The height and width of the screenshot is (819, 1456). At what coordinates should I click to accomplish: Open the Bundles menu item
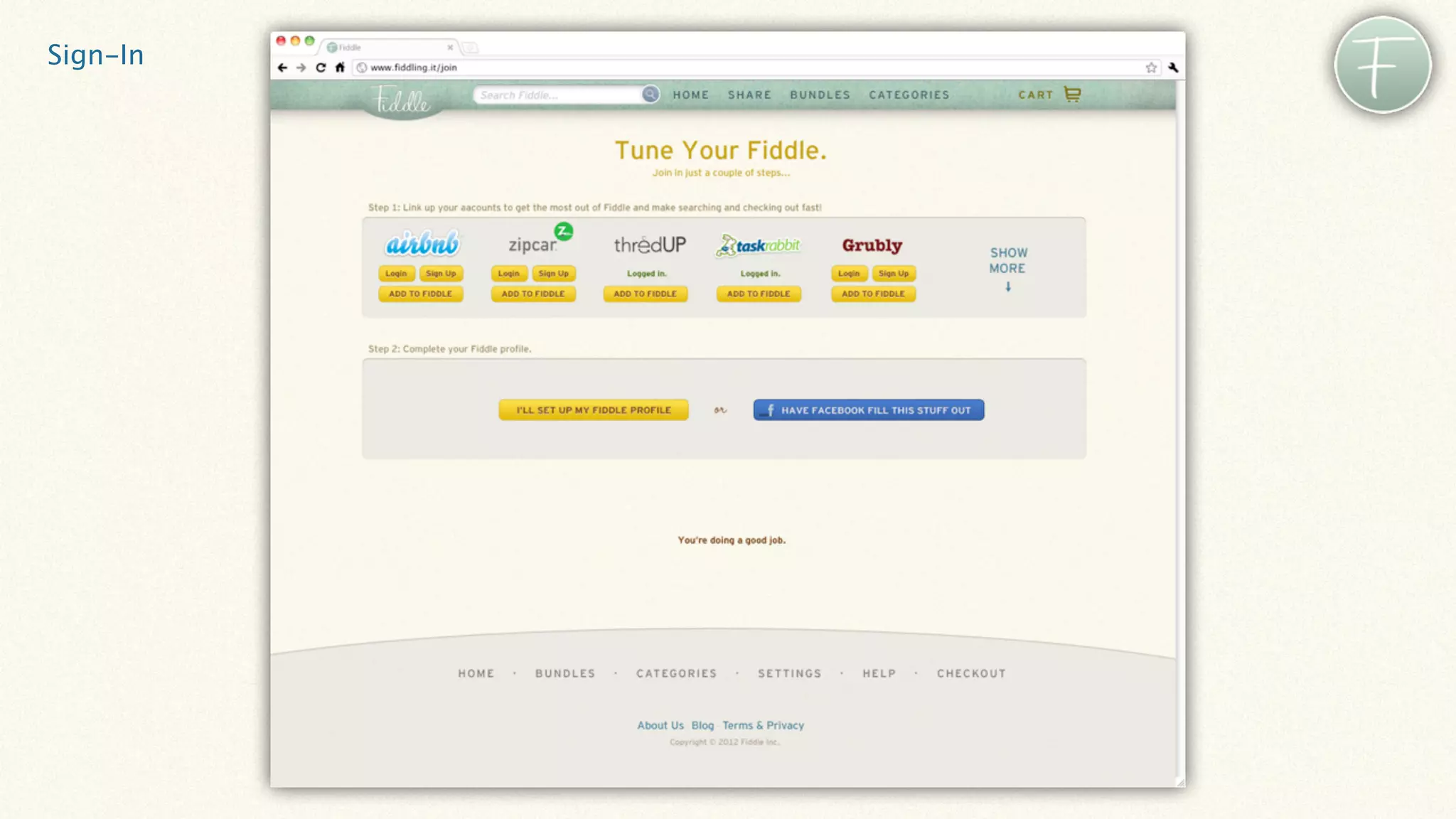[820, 95]
